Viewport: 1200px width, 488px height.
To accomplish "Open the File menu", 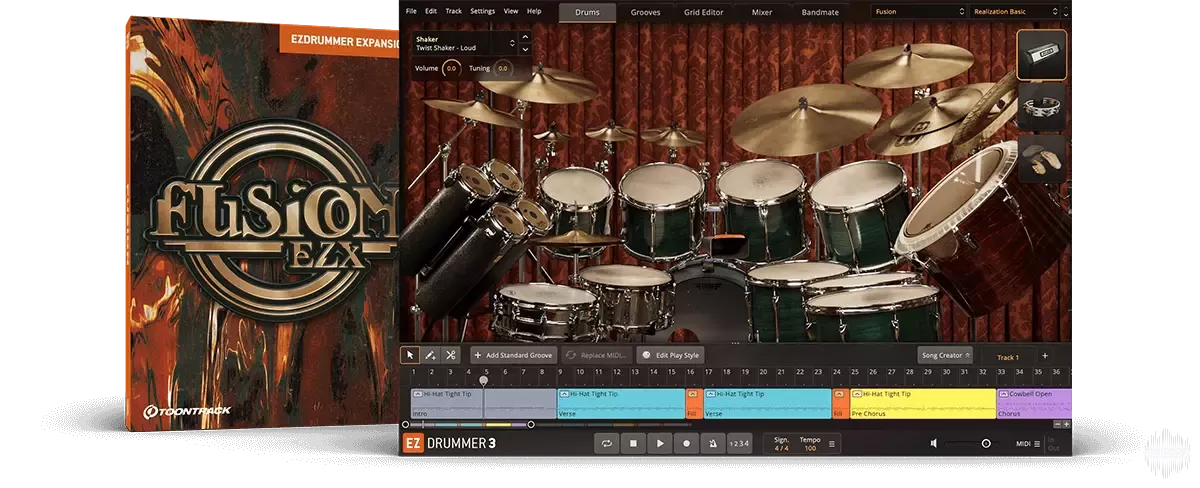I will click(x=410, y=11).
